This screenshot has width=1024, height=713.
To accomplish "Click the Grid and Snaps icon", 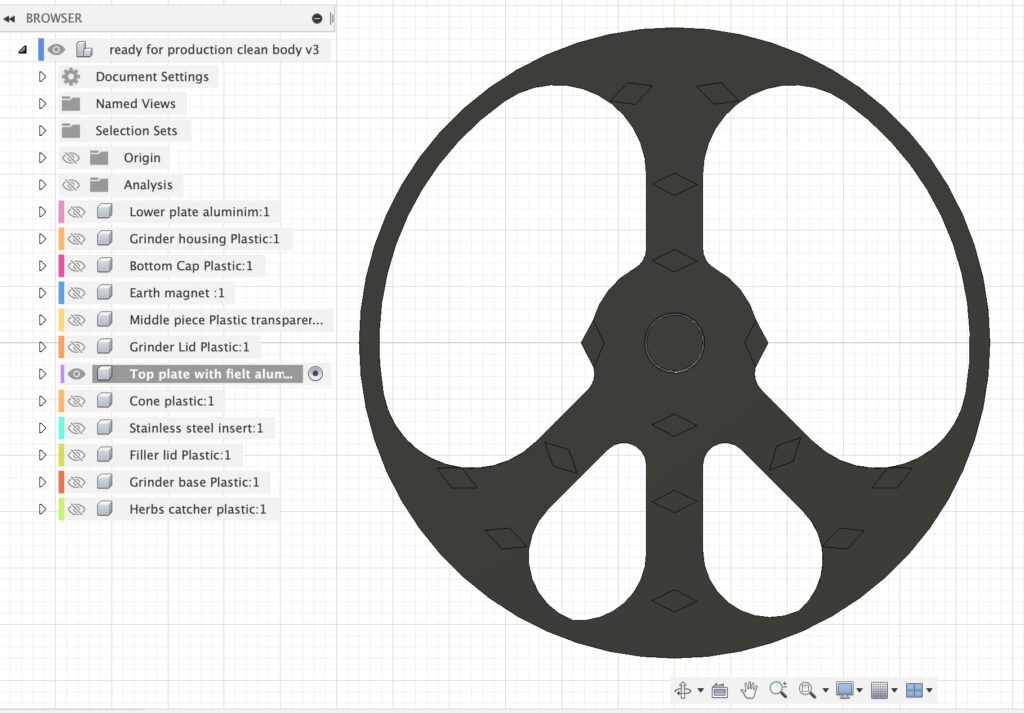I will 879,690.
